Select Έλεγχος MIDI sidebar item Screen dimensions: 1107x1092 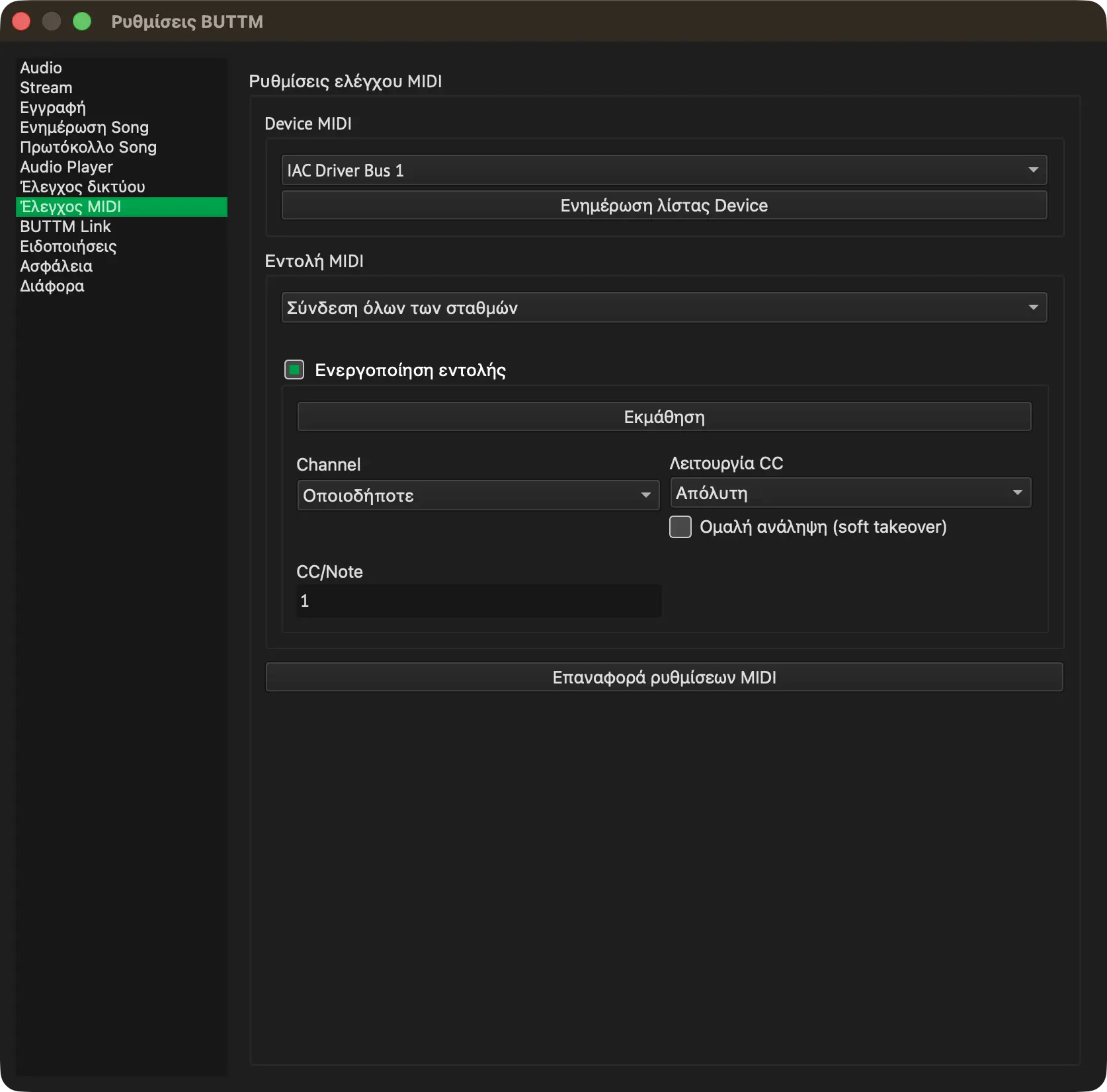[122, 207]
